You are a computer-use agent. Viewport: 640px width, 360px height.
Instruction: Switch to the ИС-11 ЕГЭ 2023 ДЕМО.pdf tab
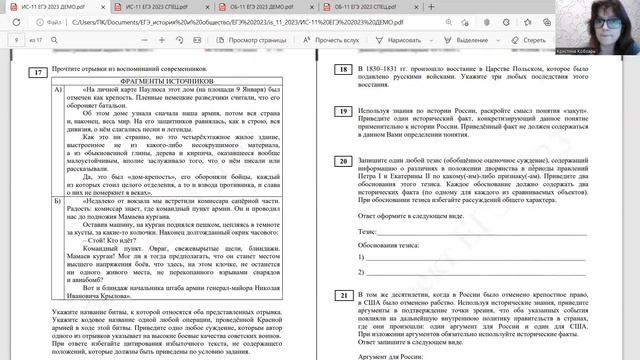pyautogui.click(x=53, y=7)
